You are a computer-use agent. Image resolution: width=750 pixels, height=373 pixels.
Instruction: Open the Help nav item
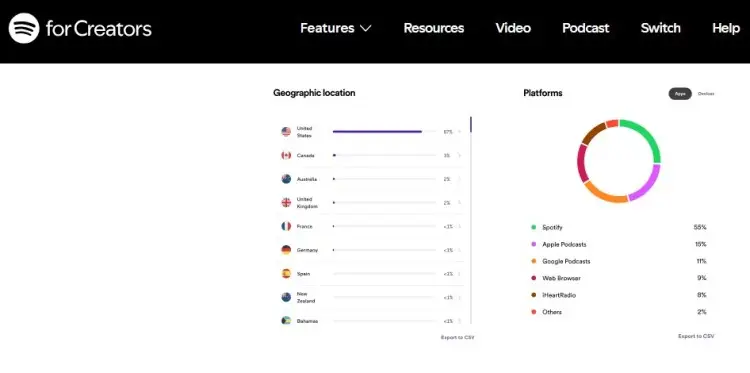[726, 28]
